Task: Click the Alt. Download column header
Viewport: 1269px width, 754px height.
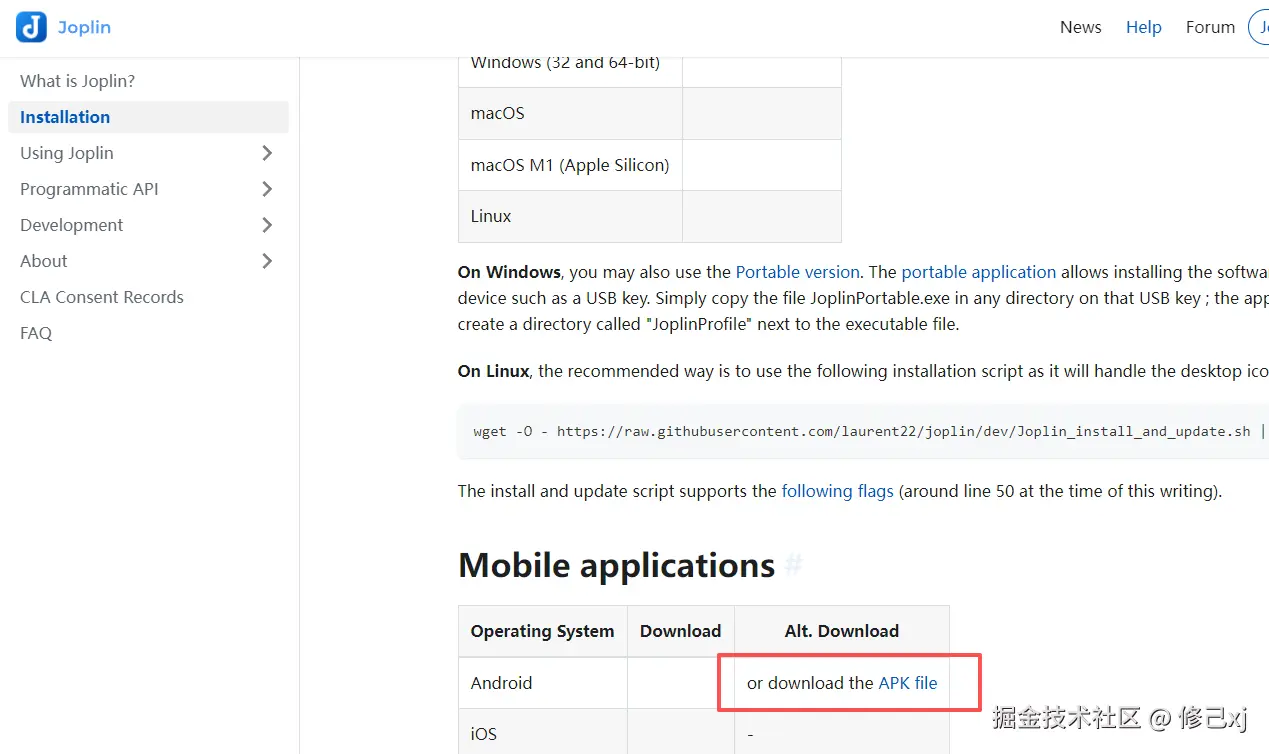Action: coord(842,631)
